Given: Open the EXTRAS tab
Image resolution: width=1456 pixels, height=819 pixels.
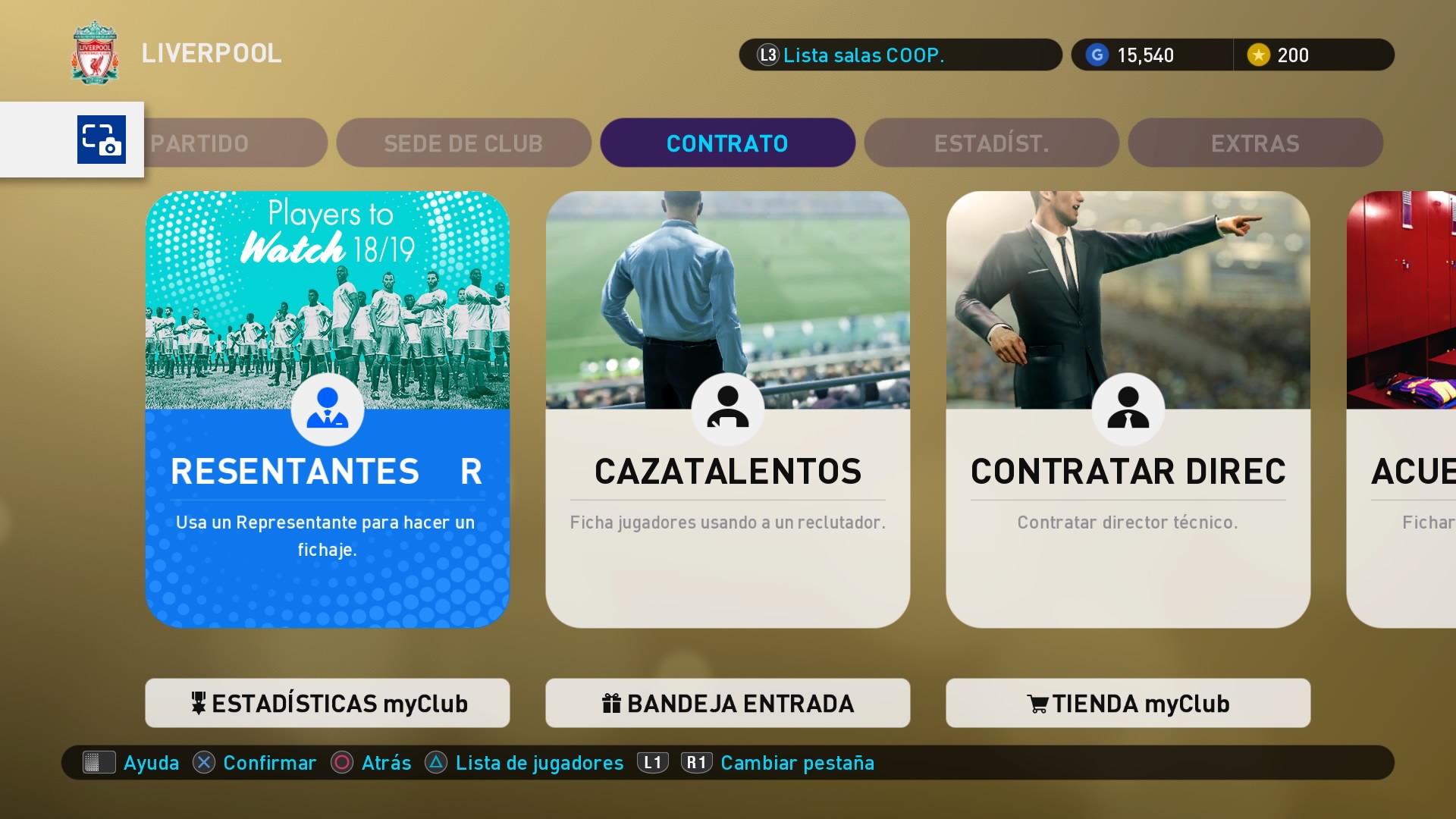Looking at the screenshot, I should tap(1256, 143).
